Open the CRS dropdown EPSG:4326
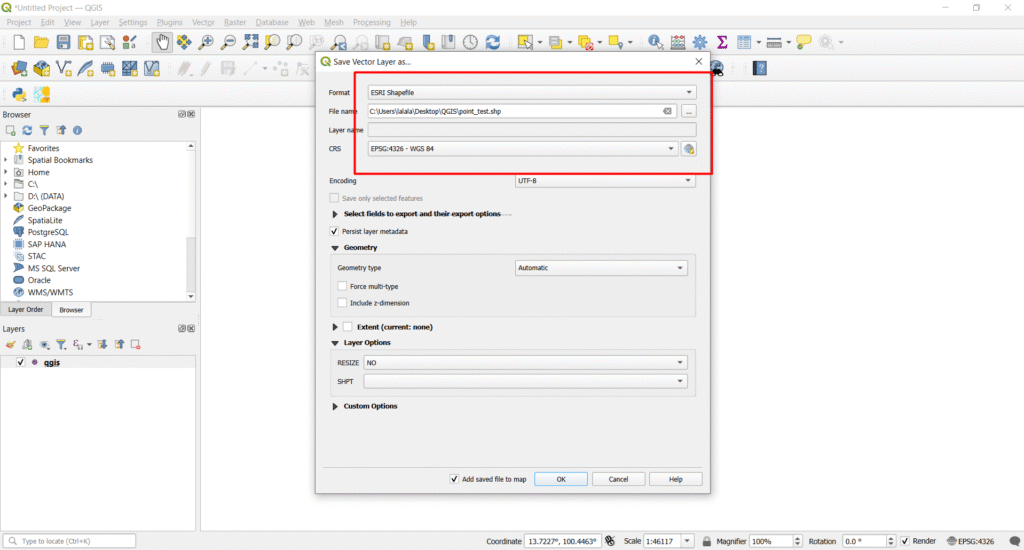Screen dimensions: 1024x550 [x=522, y=149]
